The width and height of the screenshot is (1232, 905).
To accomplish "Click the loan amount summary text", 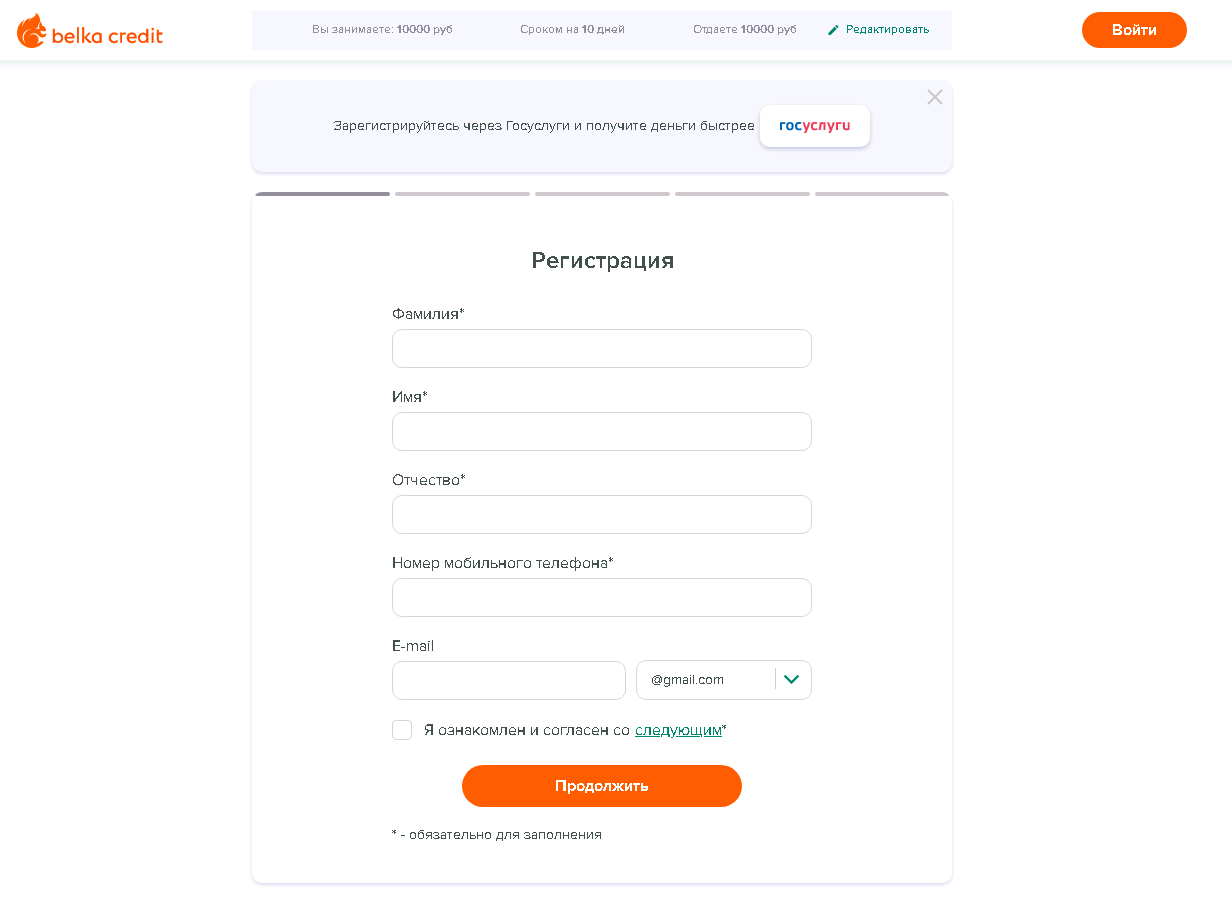I will (382, 30).
